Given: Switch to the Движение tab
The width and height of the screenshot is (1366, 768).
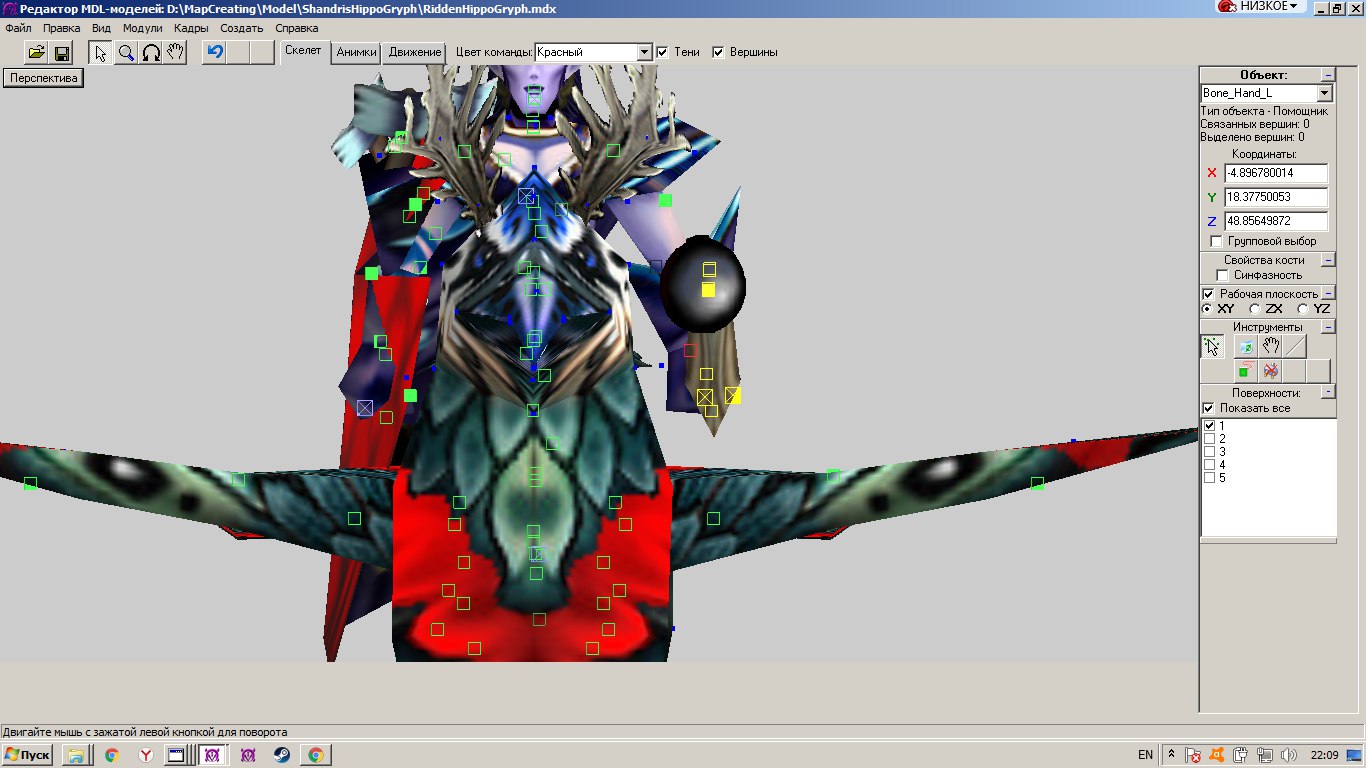Looking at the screenshot, I should [415, 52].
